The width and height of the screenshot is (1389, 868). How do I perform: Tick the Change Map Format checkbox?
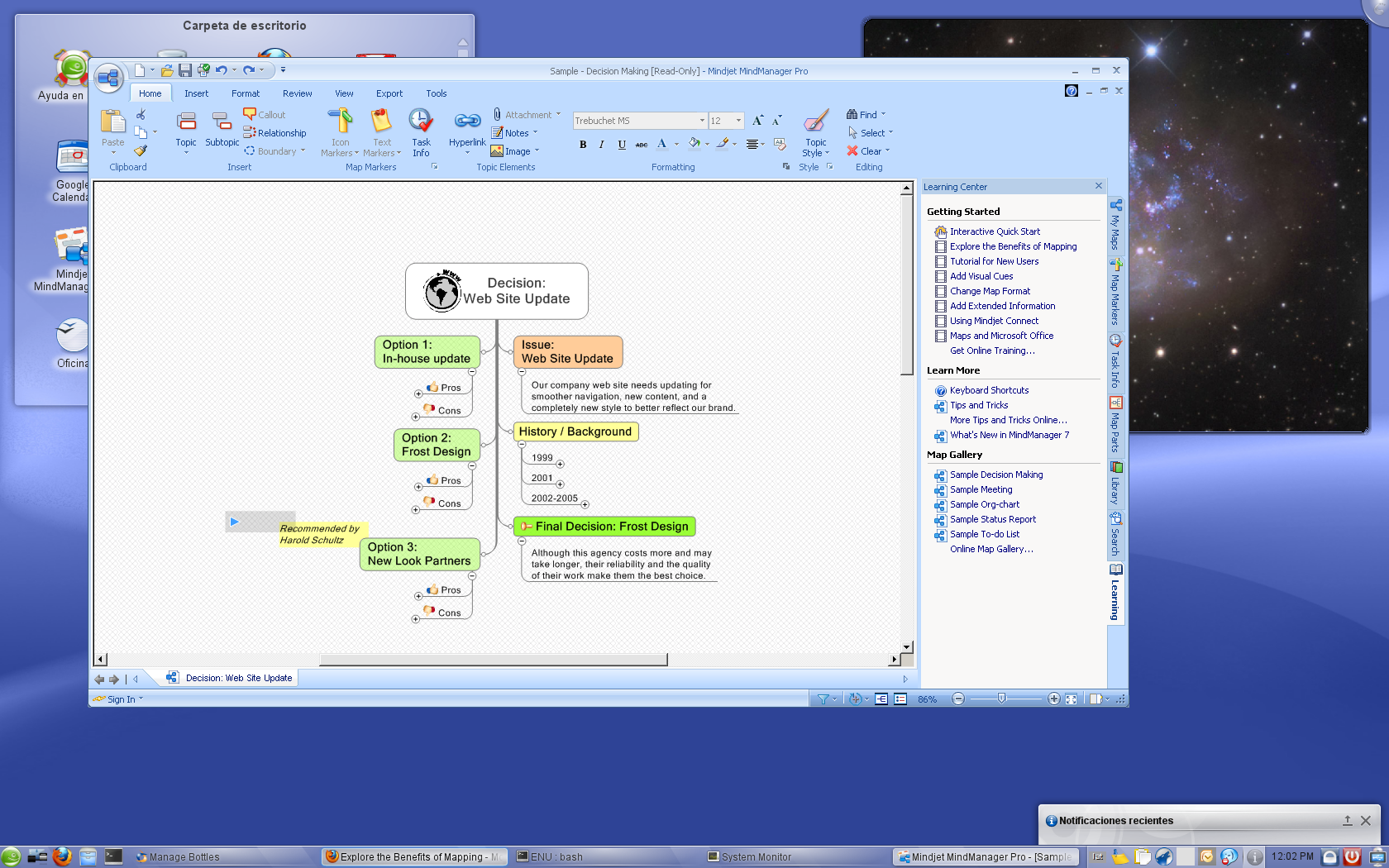[940, 291]
